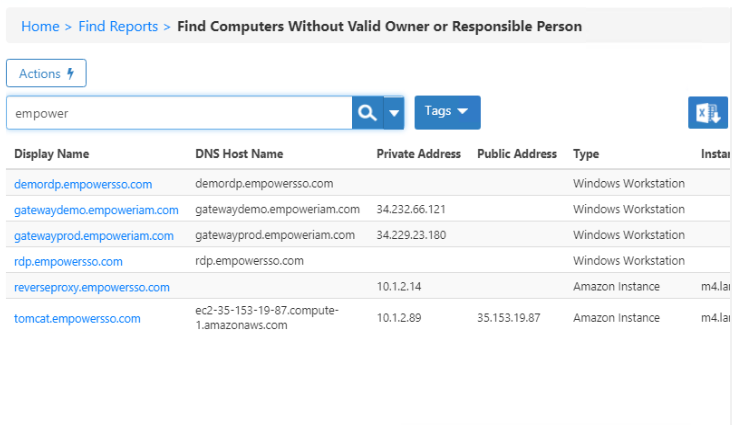
Task: Export results with the Excel icon
Action: [x=708, y=113]
